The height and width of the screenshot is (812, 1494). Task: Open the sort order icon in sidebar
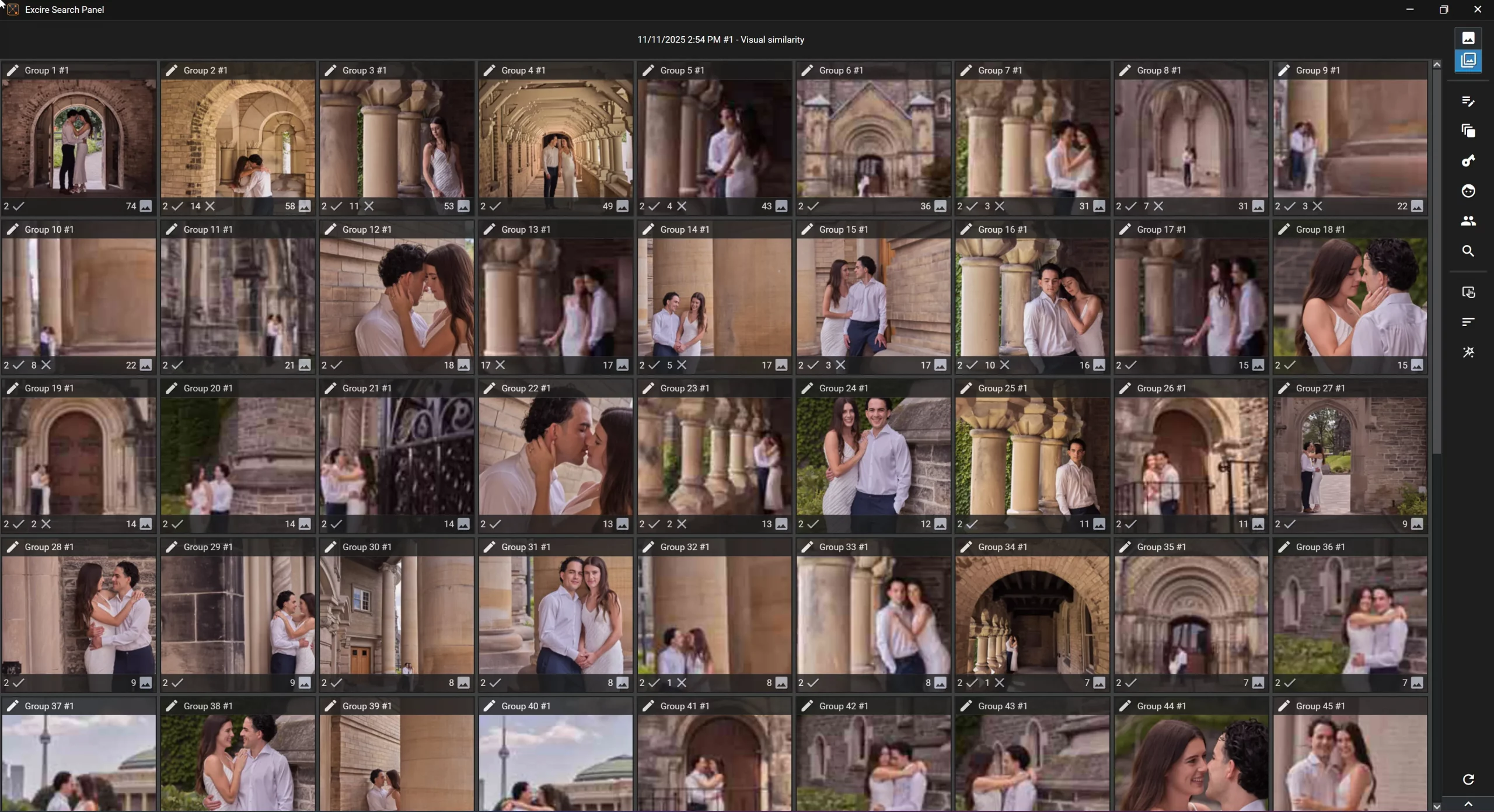tap(1468, 322)
